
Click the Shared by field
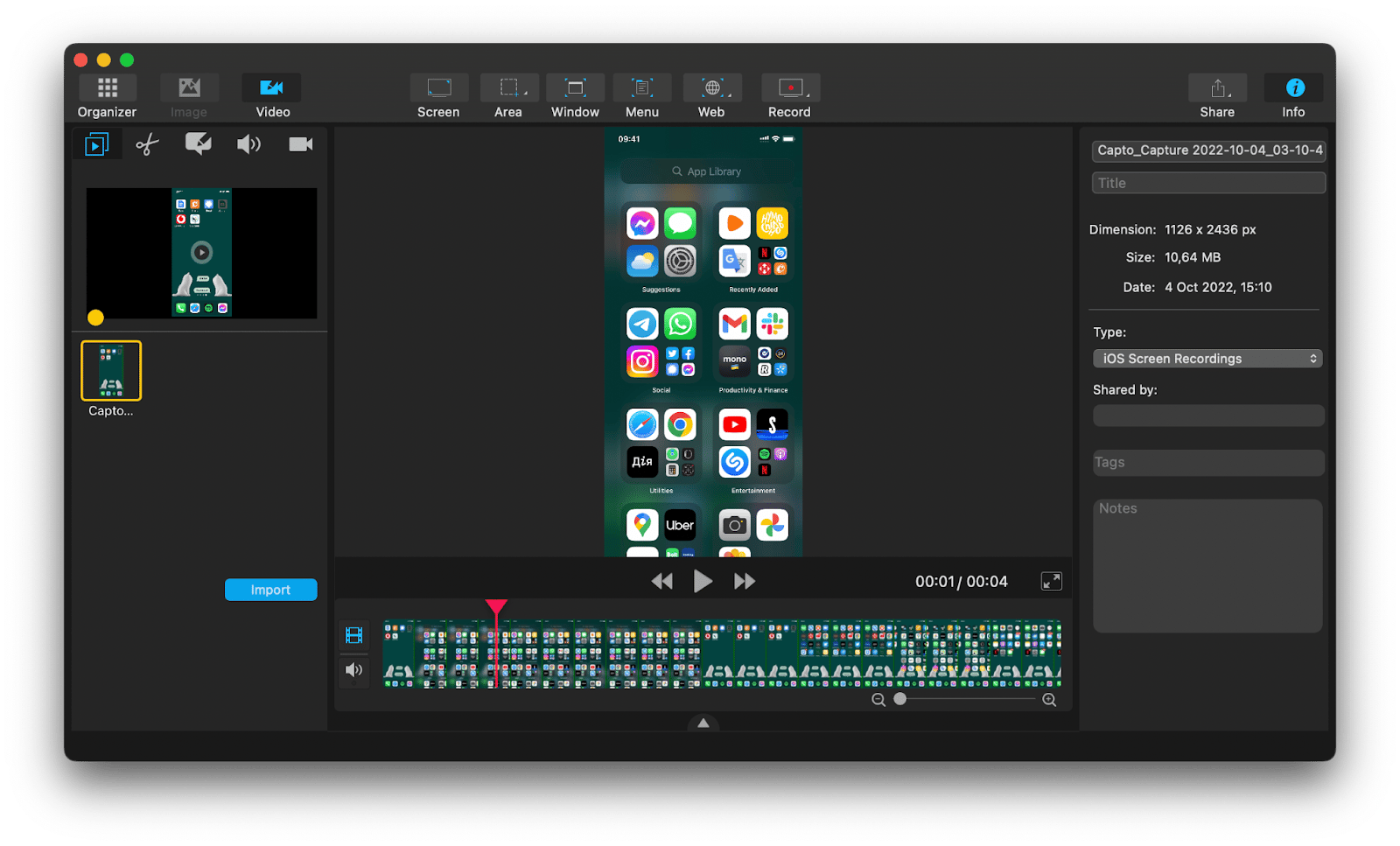click(1208, 416)
